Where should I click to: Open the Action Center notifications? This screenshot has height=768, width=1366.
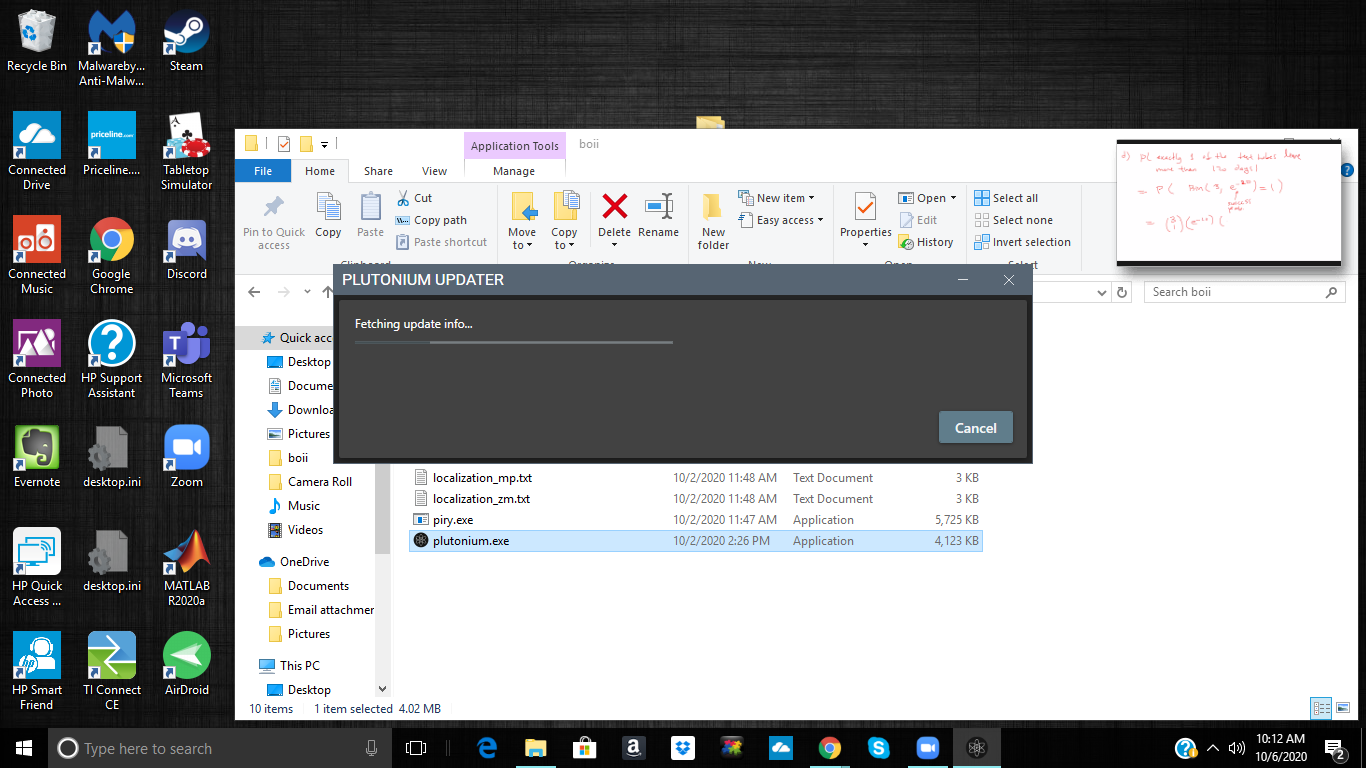[x=1335, y=748]
